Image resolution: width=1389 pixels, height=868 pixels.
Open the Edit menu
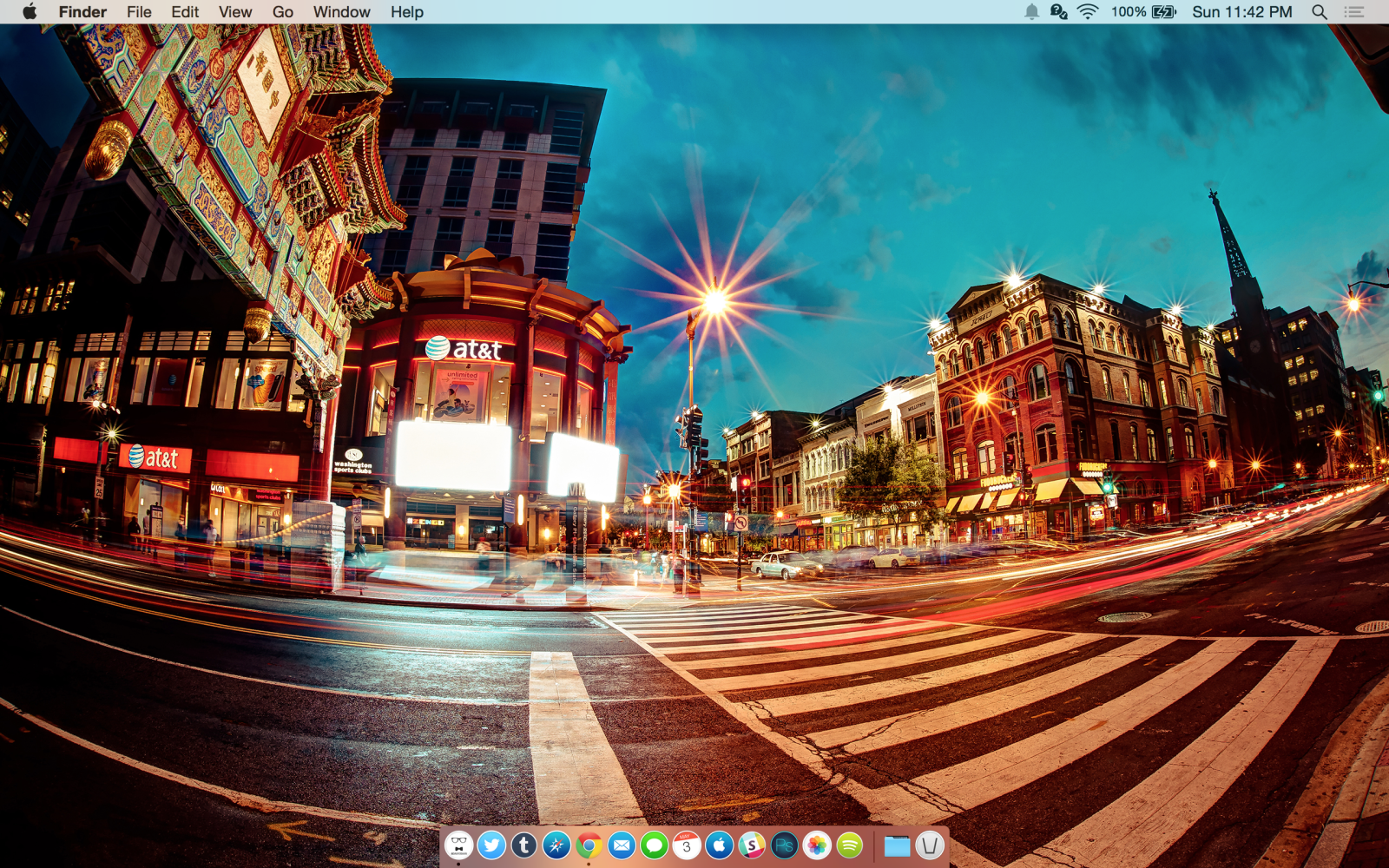click(185, 11)
